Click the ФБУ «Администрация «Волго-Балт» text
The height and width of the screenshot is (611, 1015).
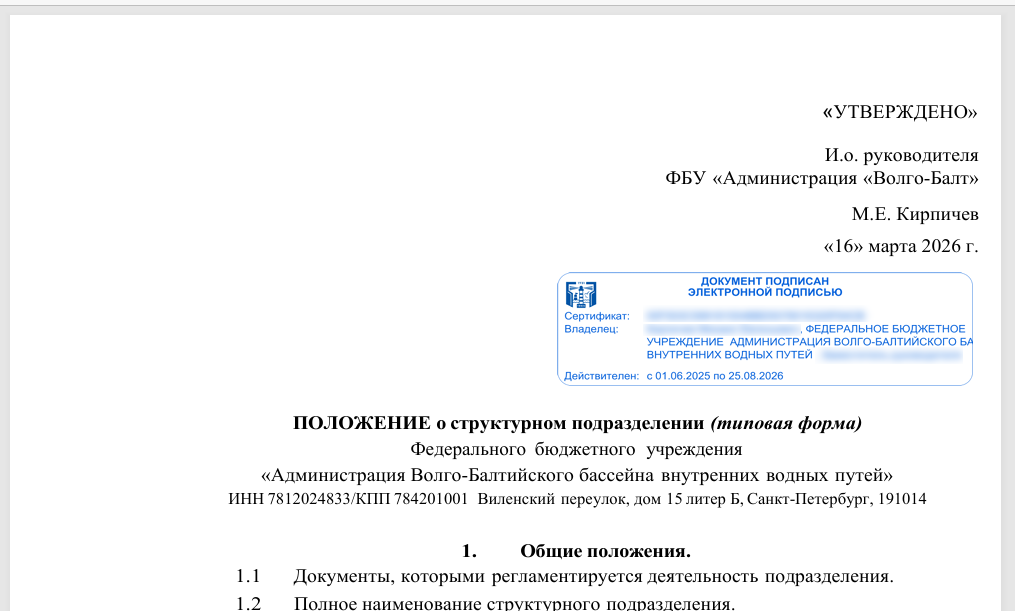coord(821,179)
